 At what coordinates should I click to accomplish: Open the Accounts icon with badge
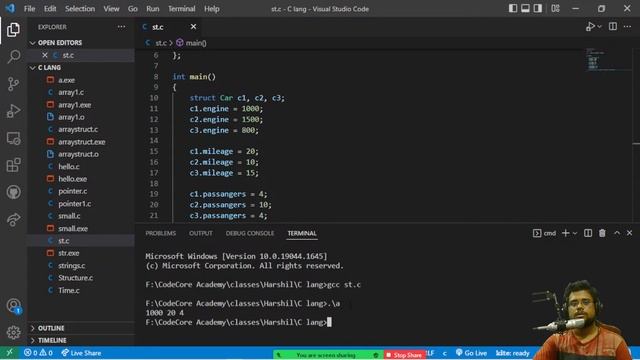click(13, 306)
